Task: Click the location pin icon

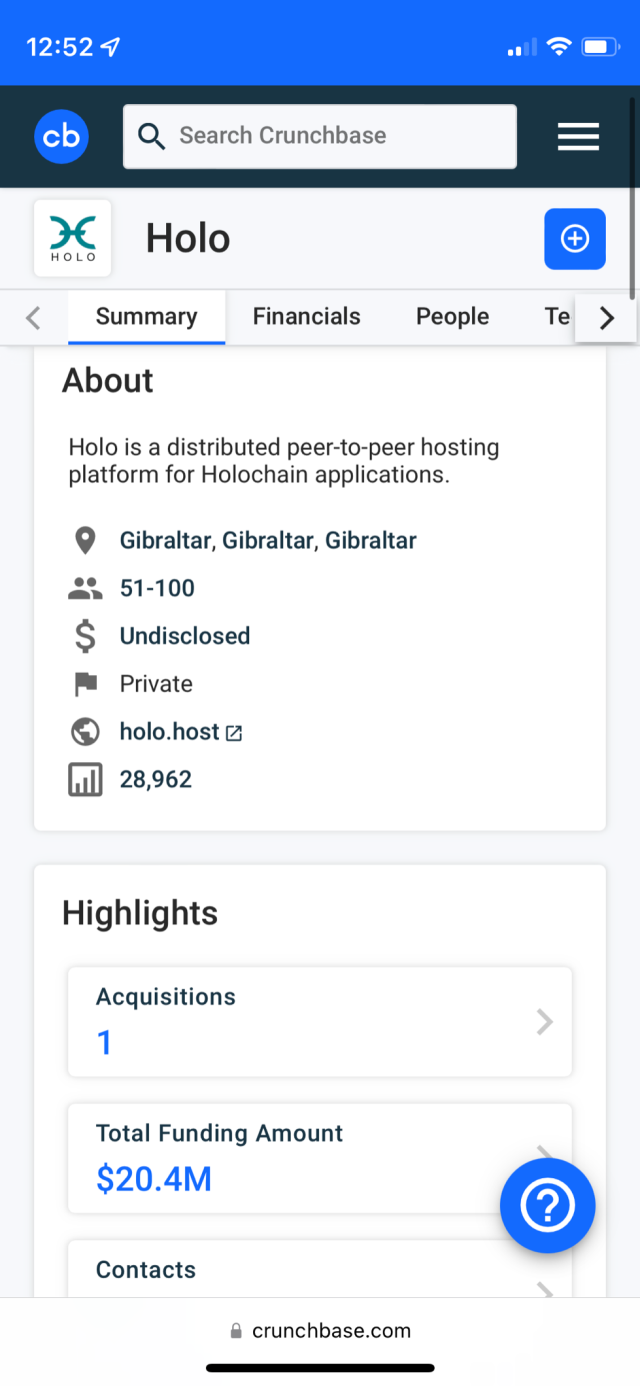Action: (85, 541)
